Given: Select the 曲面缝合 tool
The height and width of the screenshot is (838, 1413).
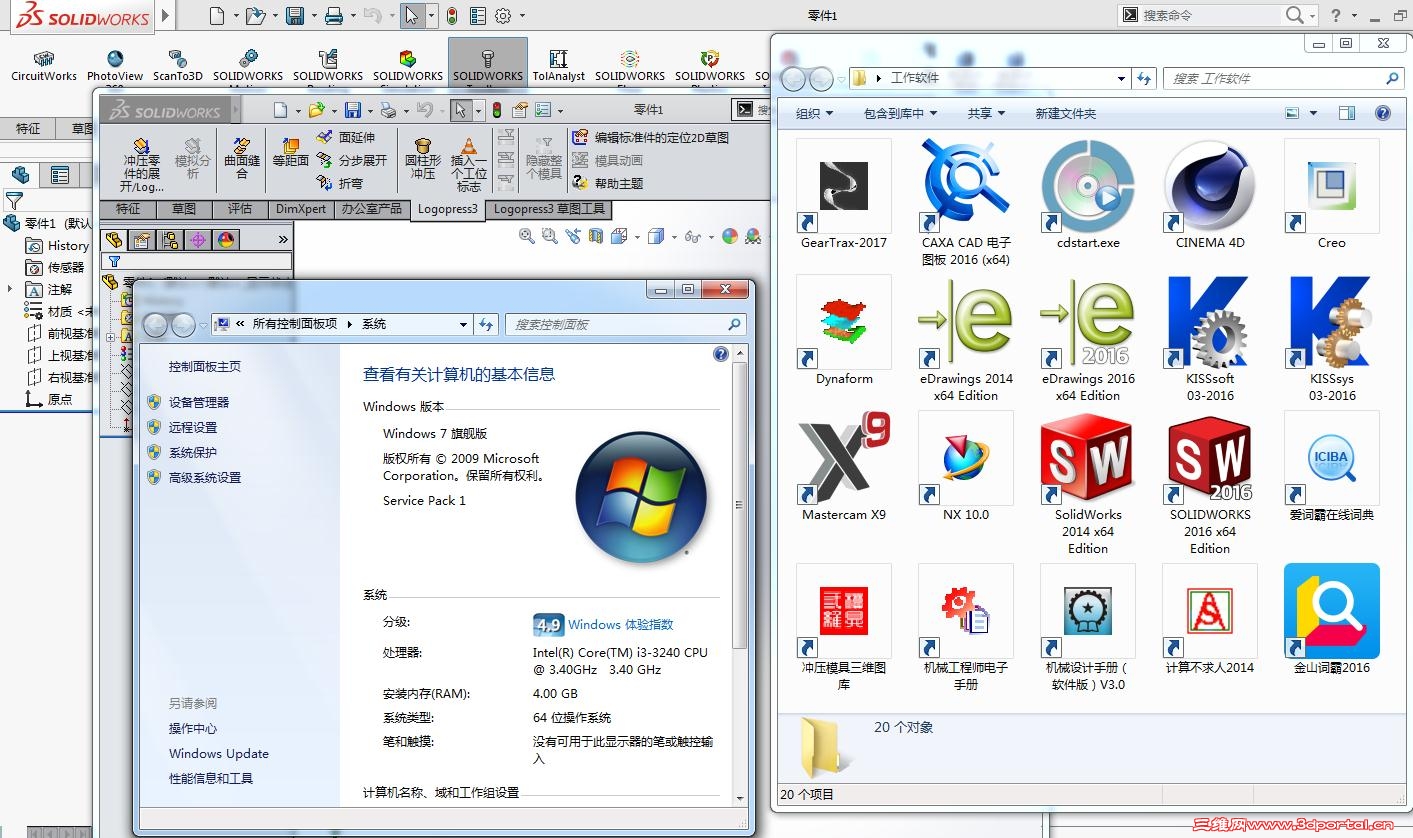Looking at the screenshot, I should pyautogui.click(x=242, y=159).
